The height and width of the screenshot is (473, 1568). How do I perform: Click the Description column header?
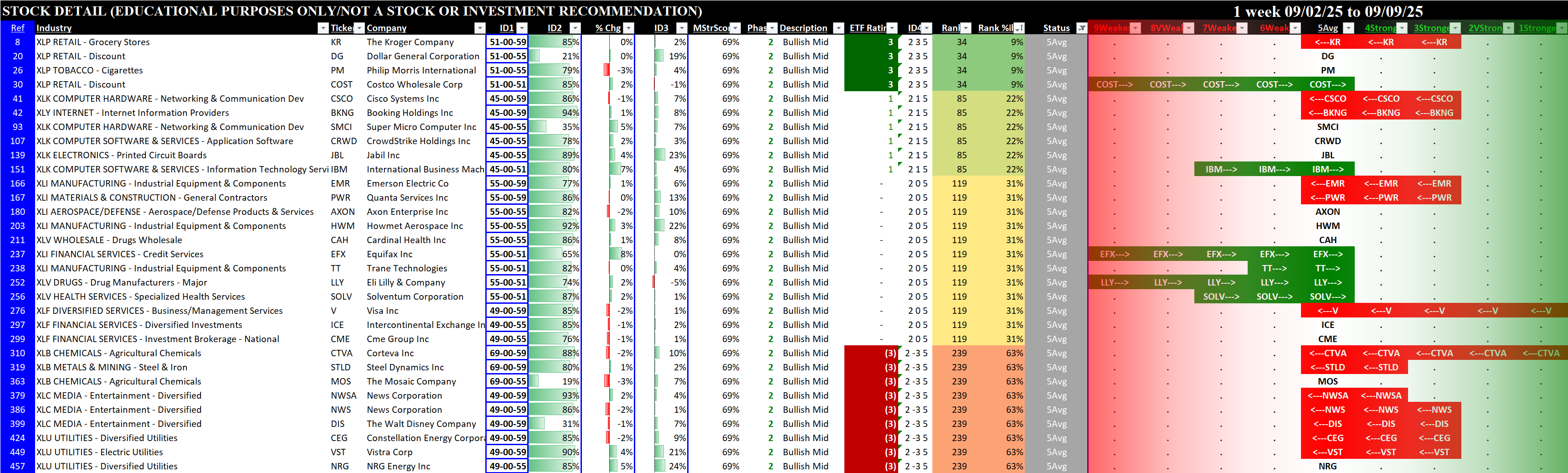pos(803,28)
